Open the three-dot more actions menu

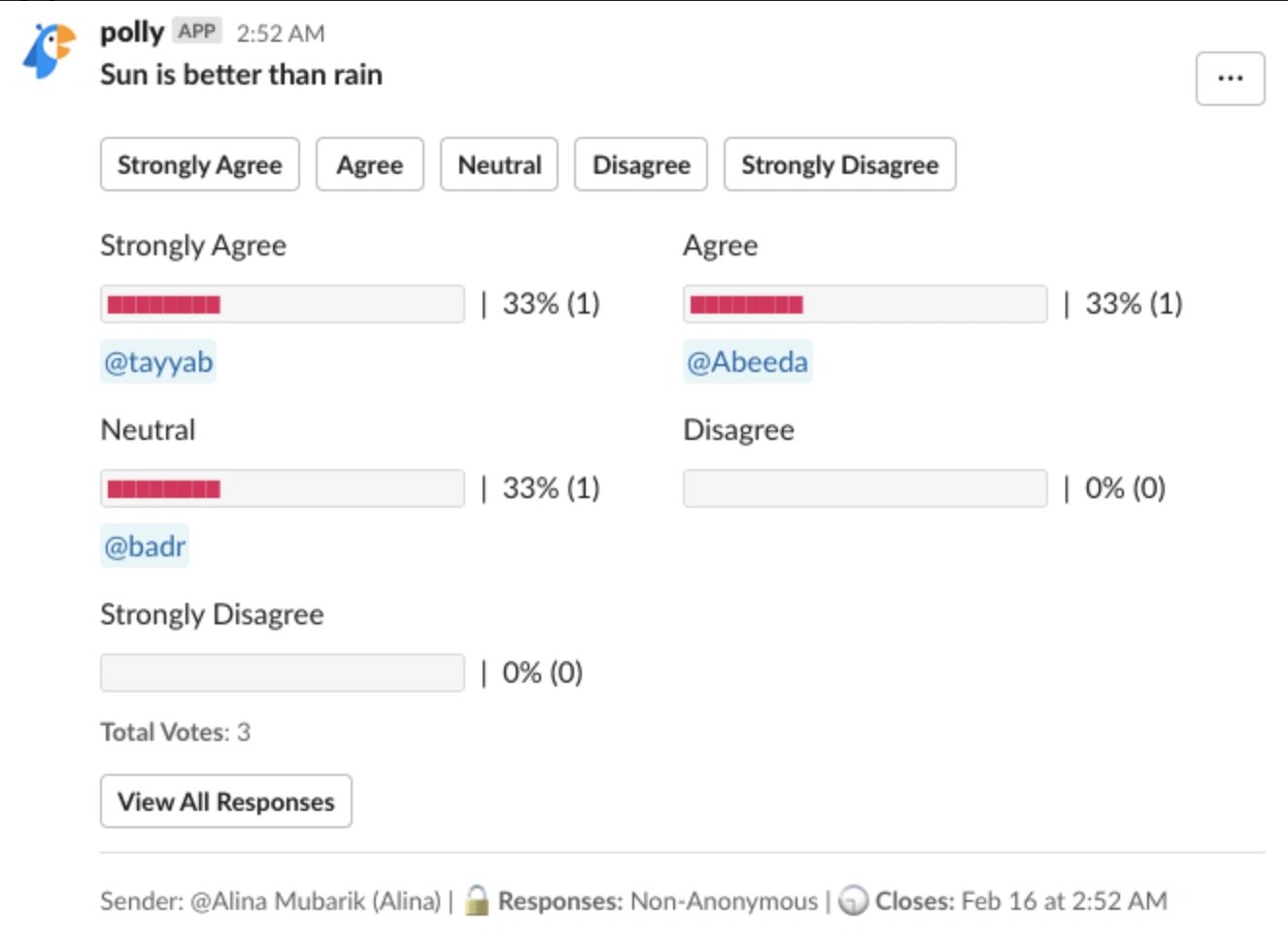1230,79
